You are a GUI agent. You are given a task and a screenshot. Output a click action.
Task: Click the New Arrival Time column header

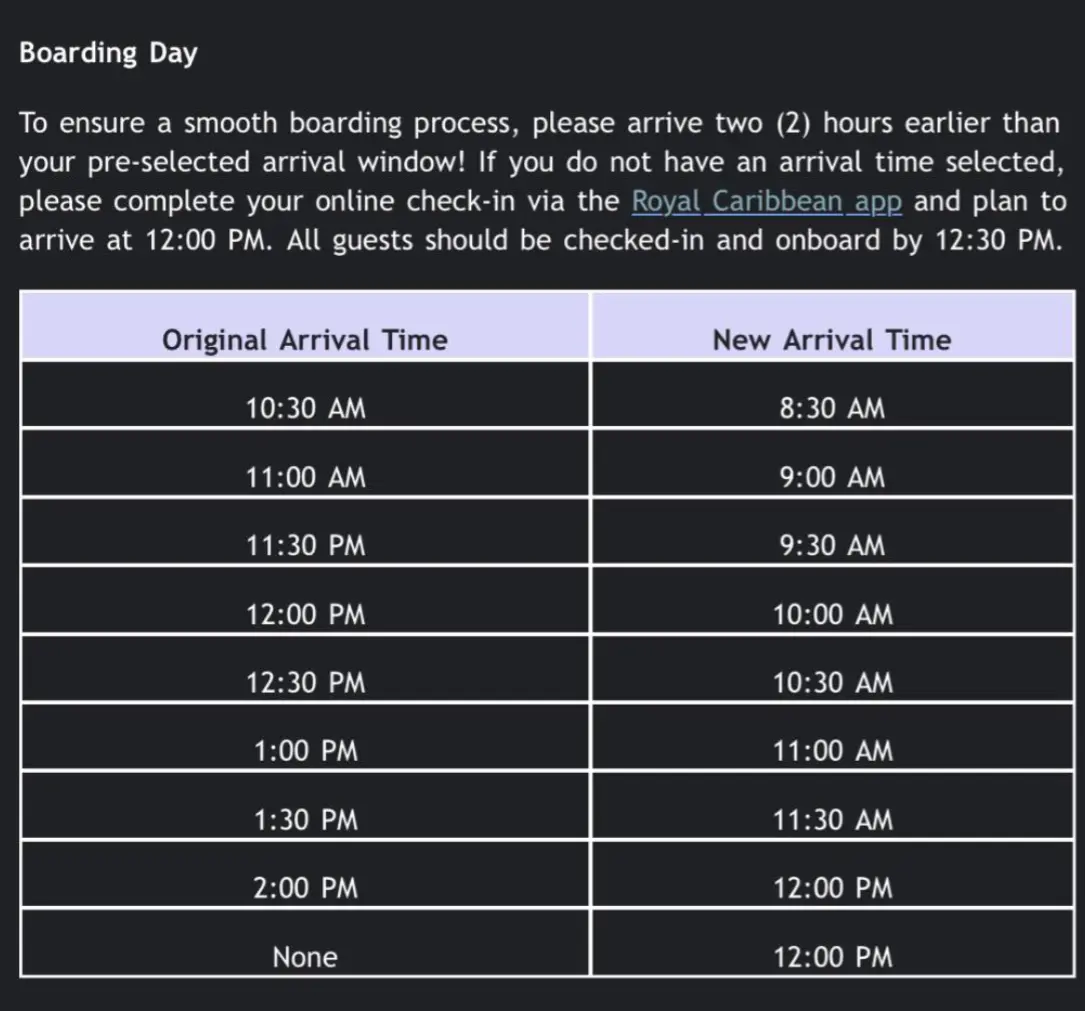pos(831,340)
